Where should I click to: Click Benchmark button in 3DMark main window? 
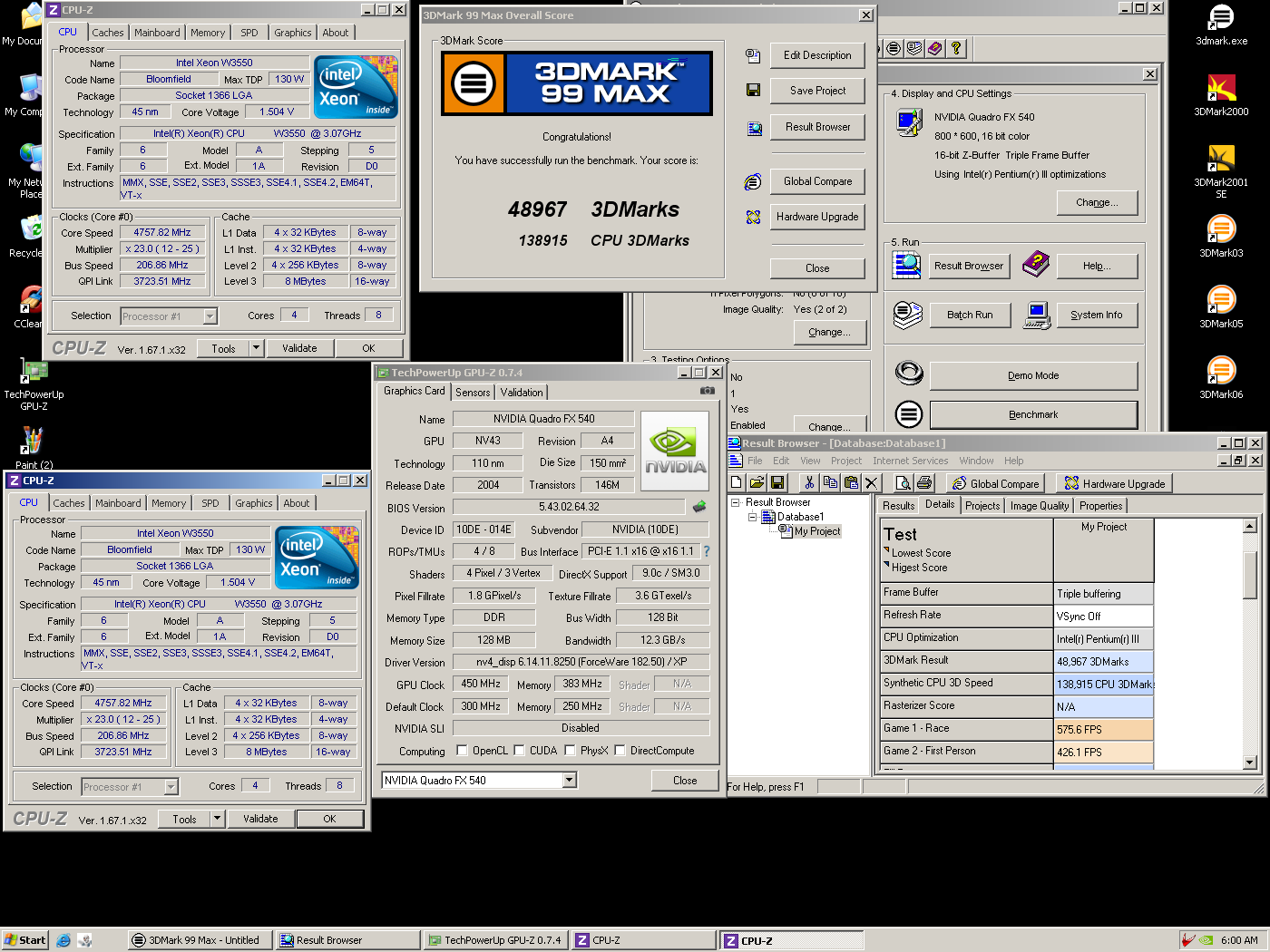(1033, 414)
